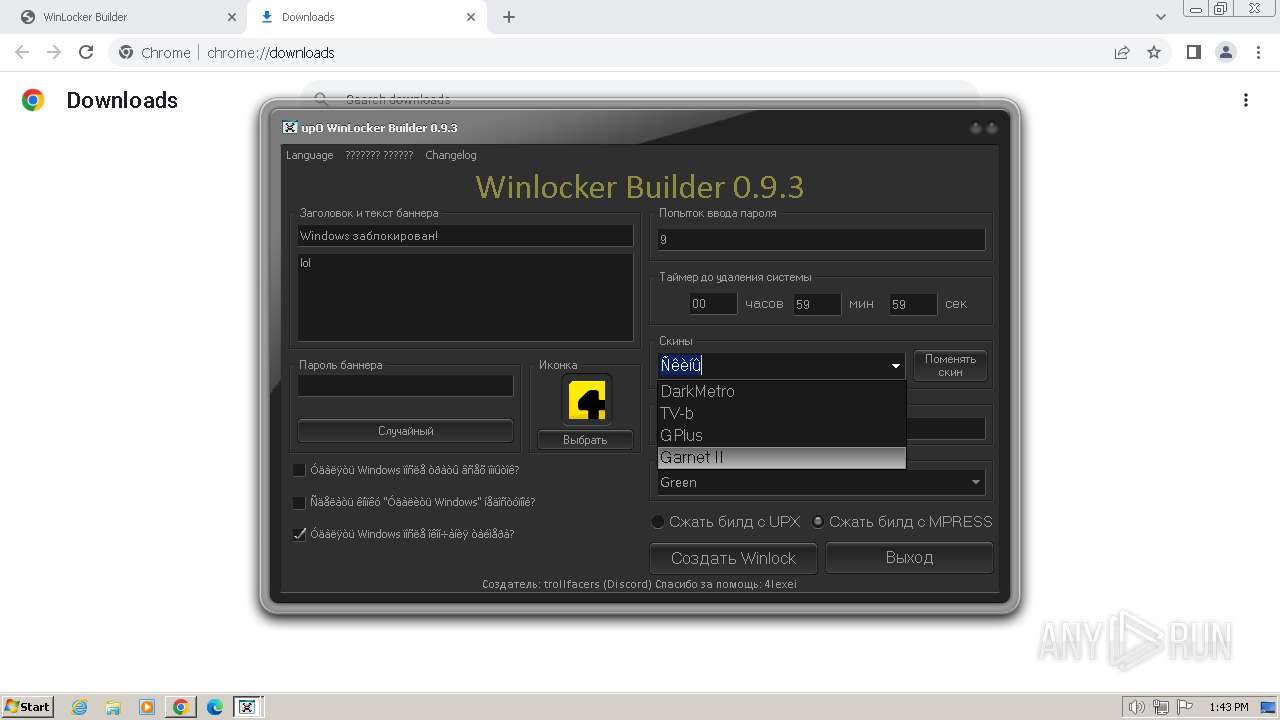Open the Chrome profile avatar

pos(1225,52)
